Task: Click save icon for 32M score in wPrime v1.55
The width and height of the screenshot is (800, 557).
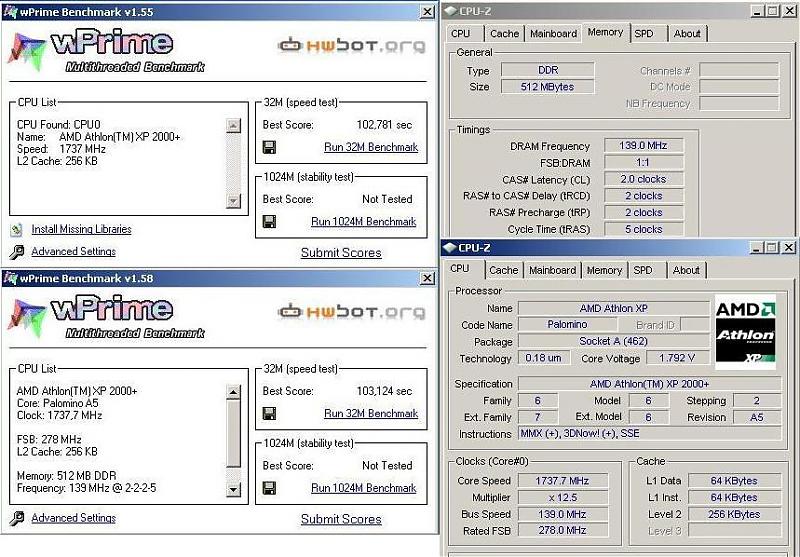Action: pos(269,147)
